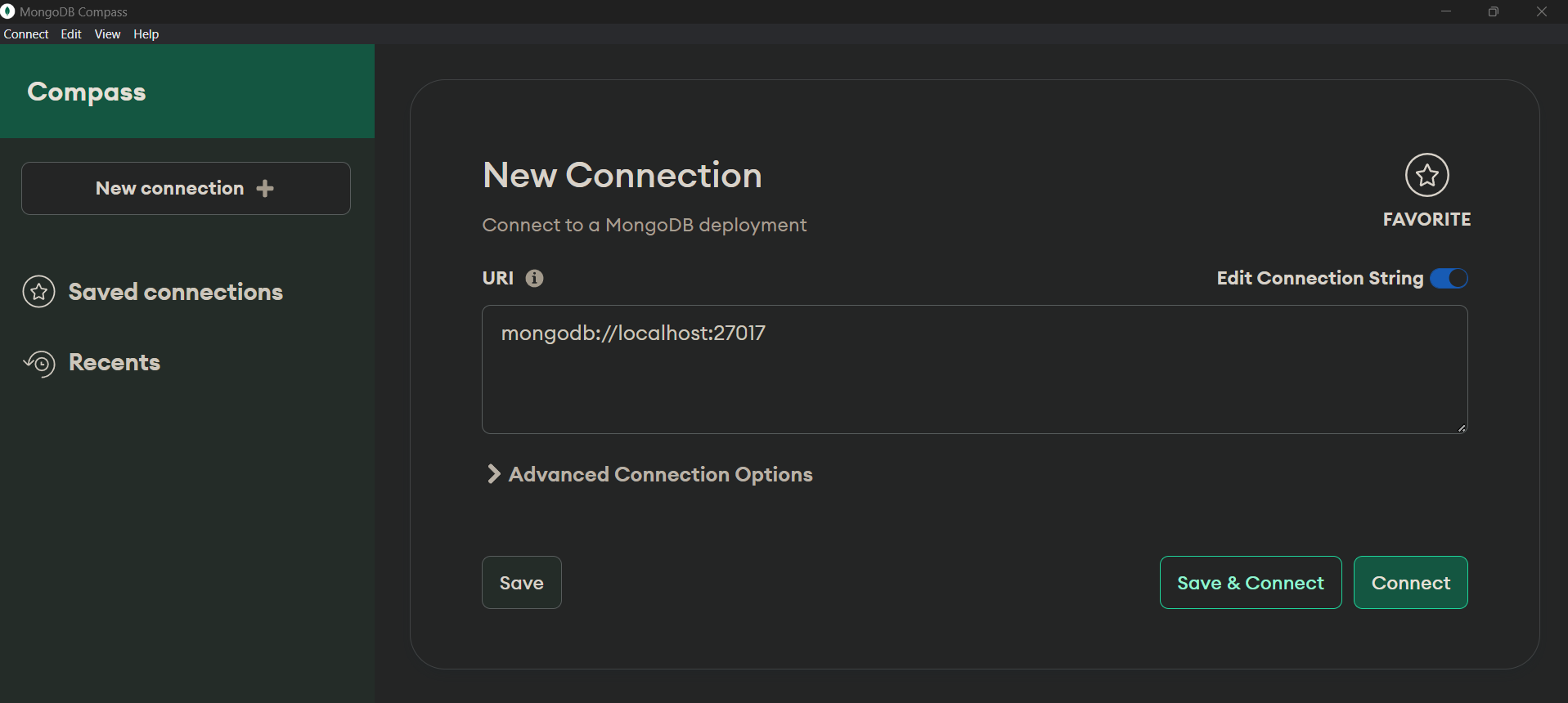This screenshot has height=703, width=1568.
Task: Click the New Connection heading
Action: 622,175
